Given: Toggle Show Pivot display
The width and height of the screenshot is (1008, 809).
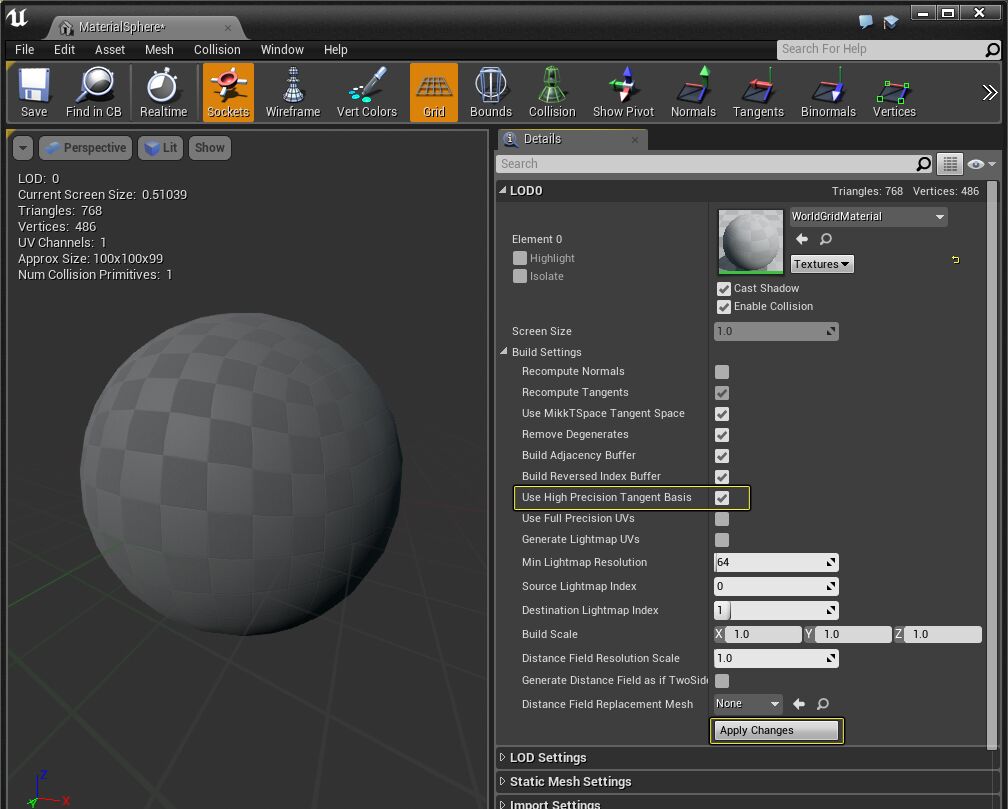Looking at the screenshot, I should point(622,92).
